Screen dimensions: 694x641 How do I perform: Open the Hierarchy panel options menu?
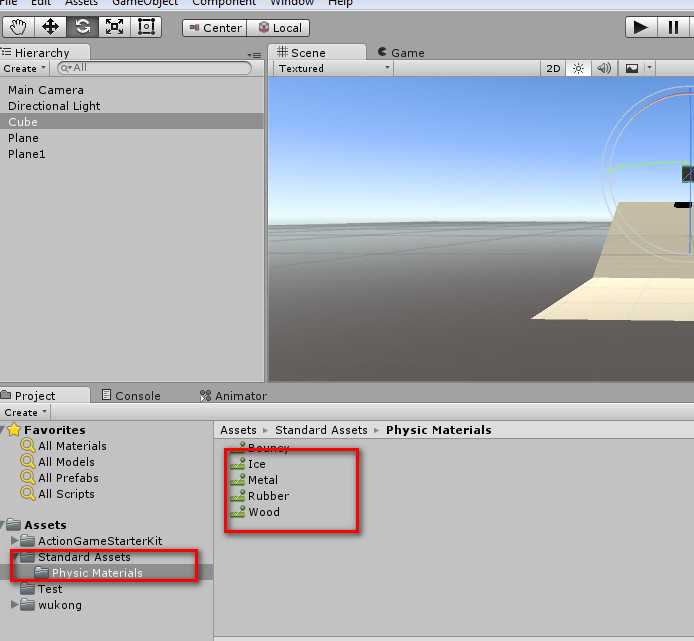[254, 55]
